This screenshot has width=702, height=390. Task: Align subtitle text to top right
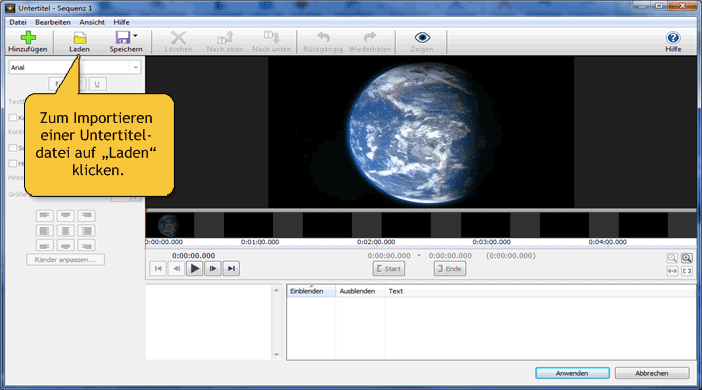pos(86,216)
